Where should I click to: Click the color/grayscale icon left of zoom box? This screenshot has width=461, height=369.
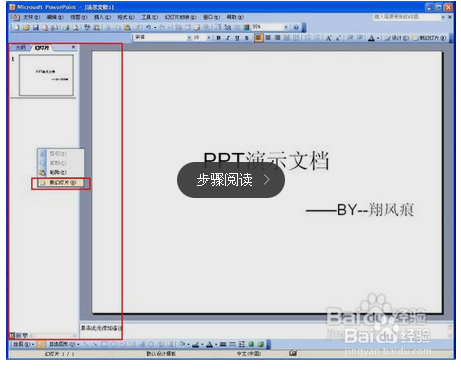(x=246, y=27)
